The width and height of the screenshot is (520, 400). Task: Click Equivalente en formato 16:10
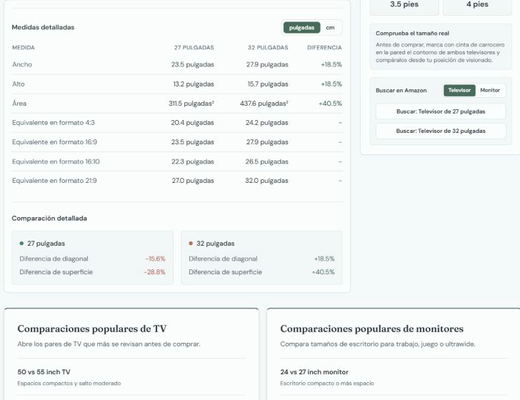point(56,162)
